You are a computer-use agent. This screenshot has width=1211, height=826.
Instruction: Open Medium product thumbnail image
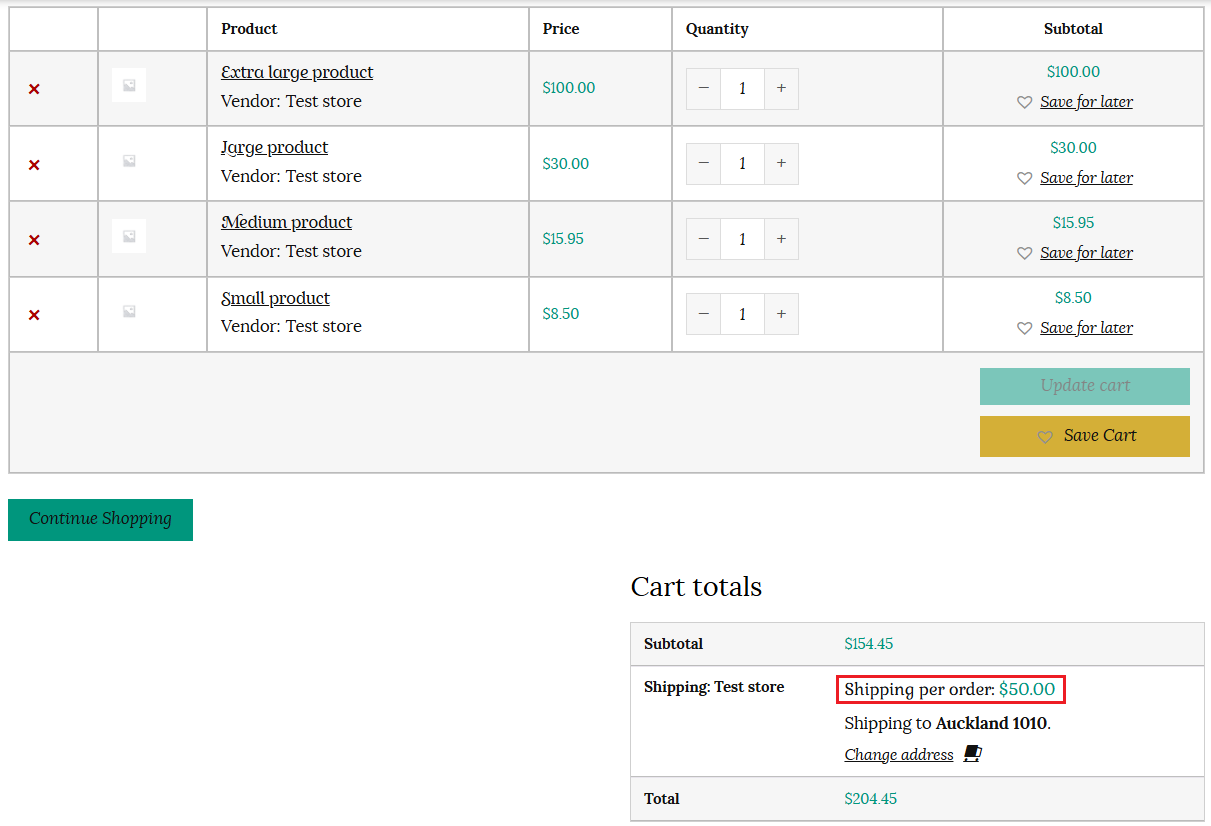(x=129, y=236)
